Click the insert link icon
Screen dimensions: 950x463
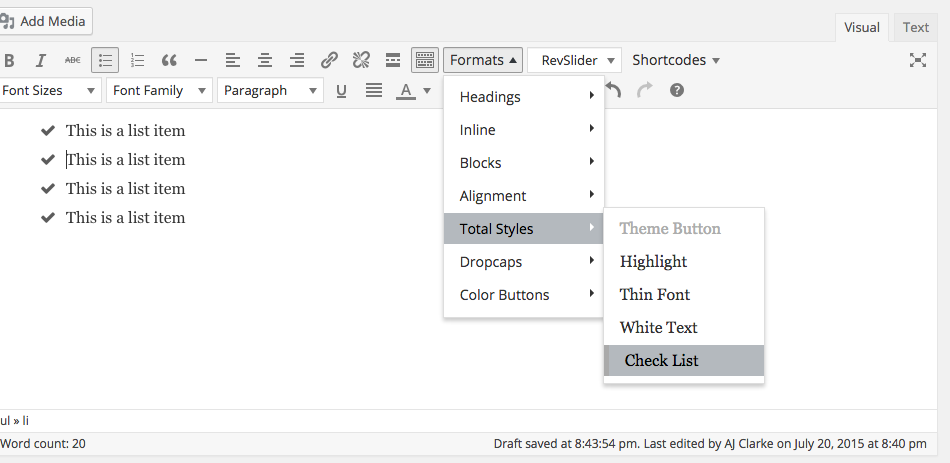pyautogui.click(x=329, y=60)
